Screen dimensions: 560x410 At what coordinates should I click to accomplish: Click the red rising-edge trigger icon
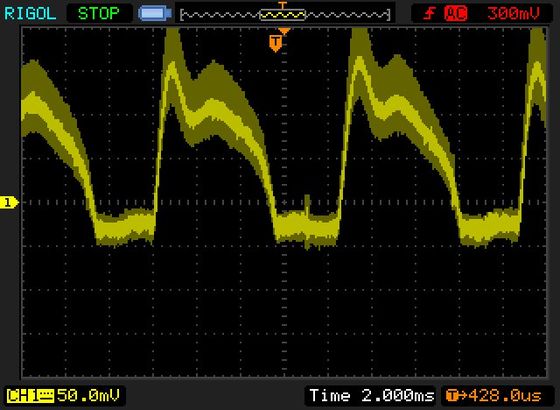429,14
